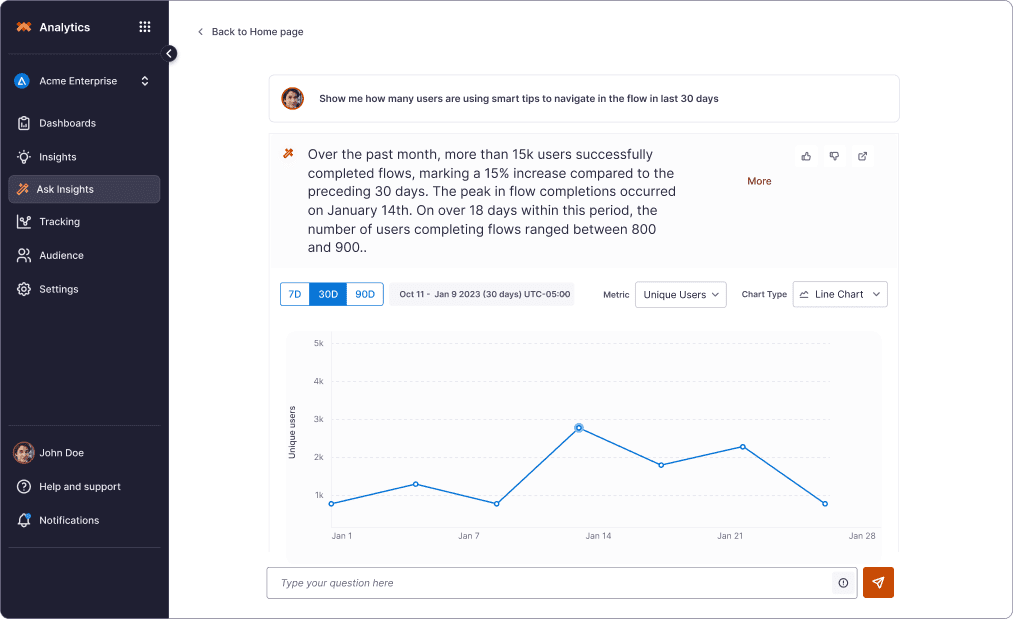Click the More link in response
The width and height of the screenshot is (1013, 619).
(759, 181)
